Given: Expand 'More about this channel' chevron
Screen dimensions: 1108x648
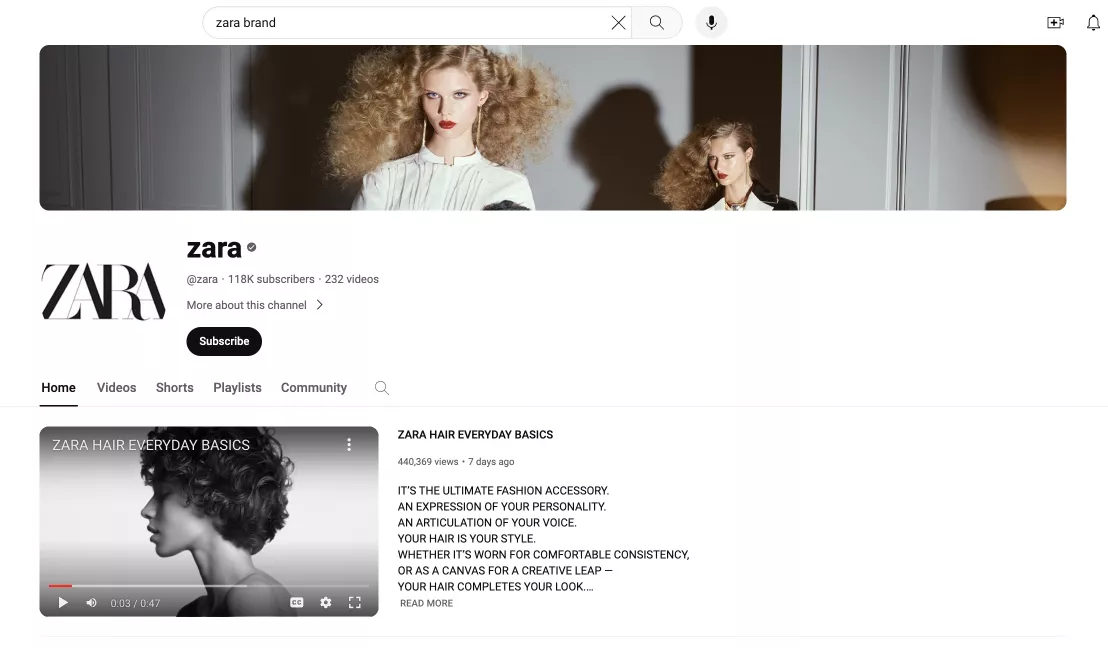Looking at the screenshot, I should pos(319,305).
